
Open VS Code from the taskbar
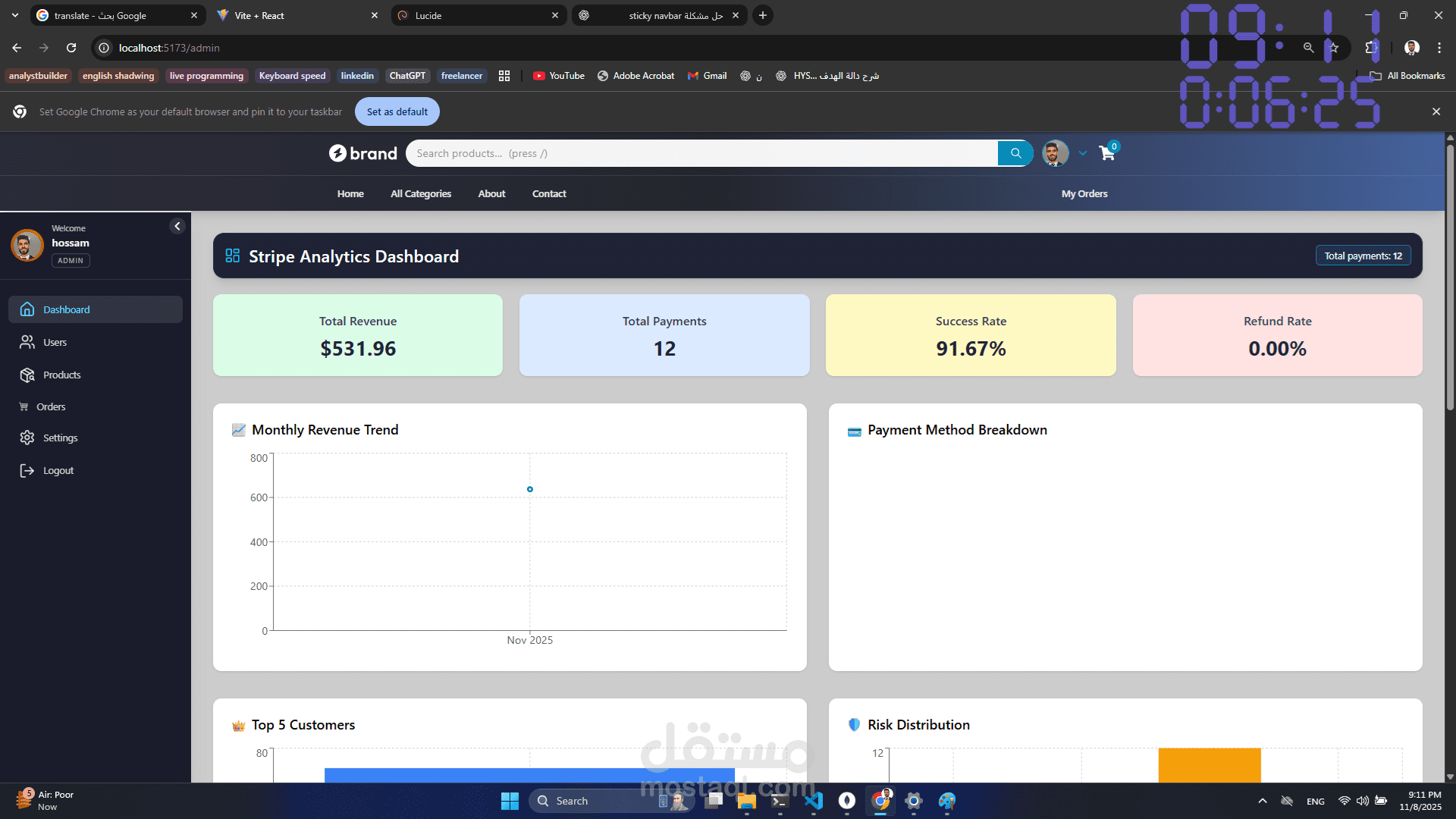(x=813, y=801)
